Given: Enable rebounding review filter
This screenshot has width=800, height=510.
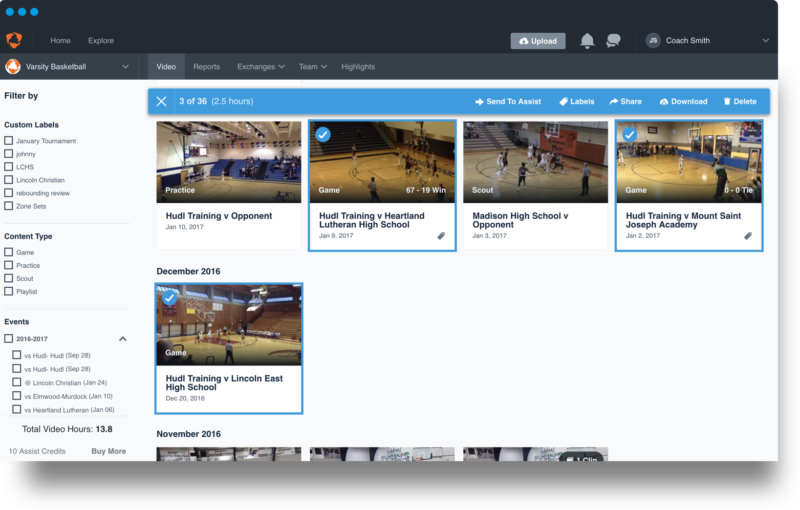Looking at the screenshot, I should click(x=9, y=193).
